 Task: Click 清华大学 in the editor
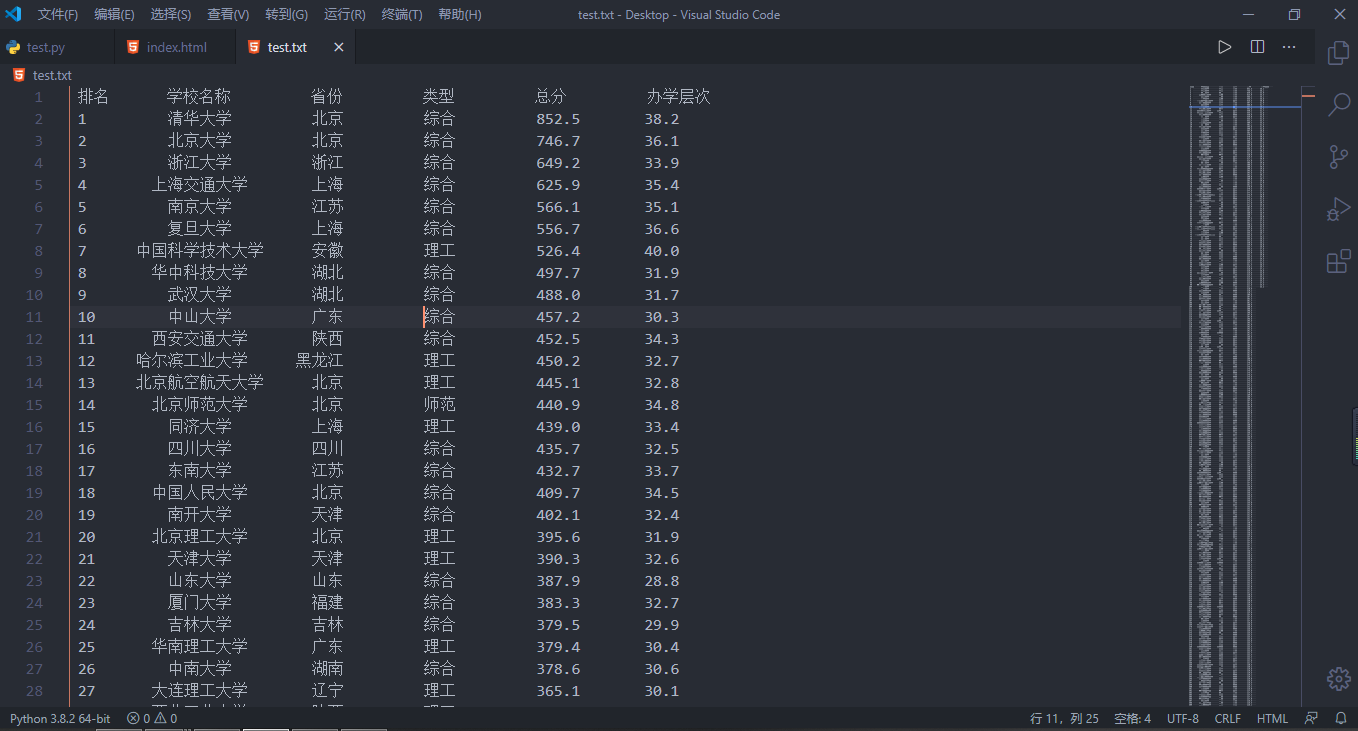point(200,119)
